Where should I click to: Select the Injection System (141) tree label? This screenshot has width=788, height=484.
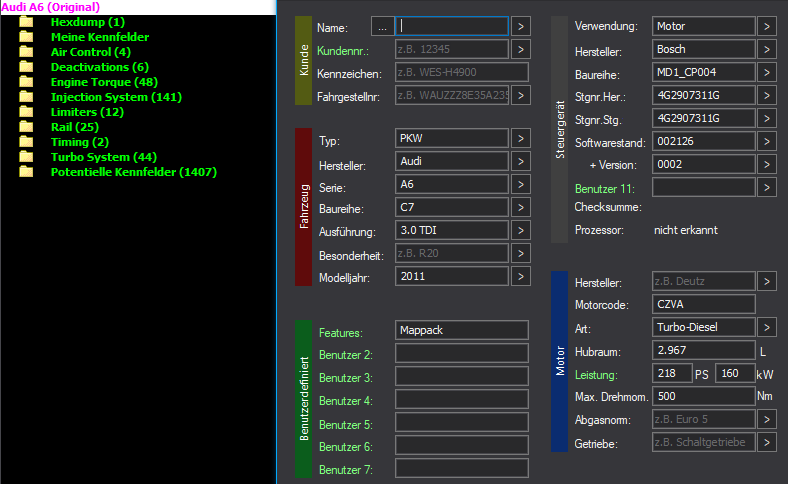116,97
